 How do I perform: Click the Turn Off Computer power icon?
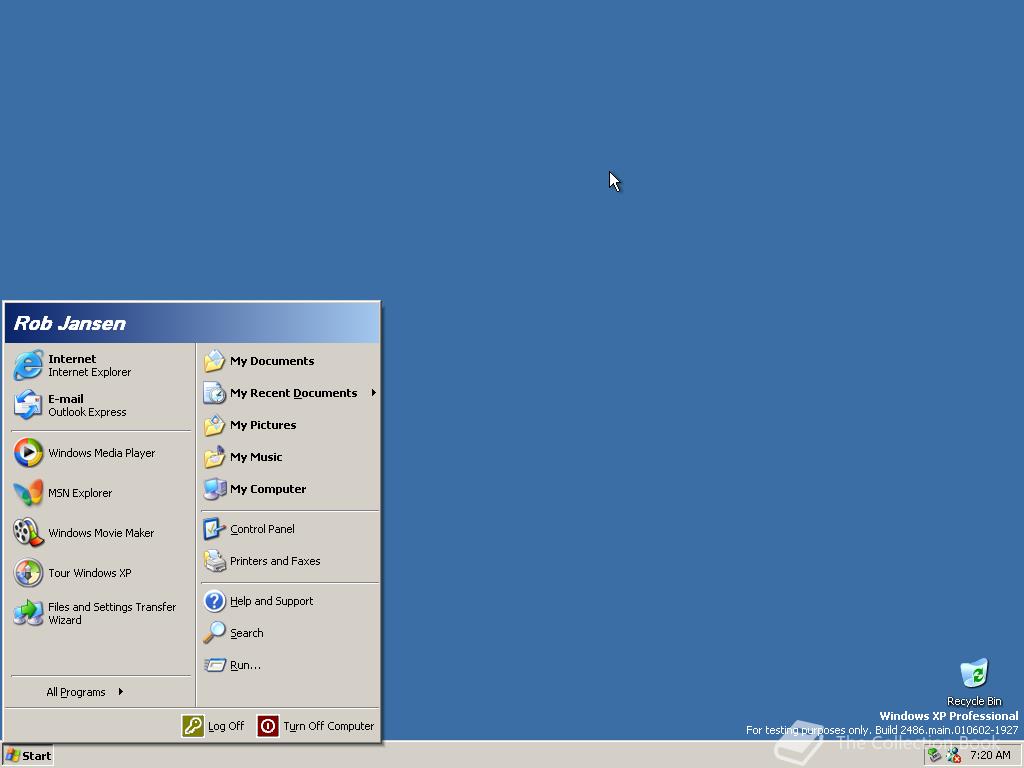point(268,726)
